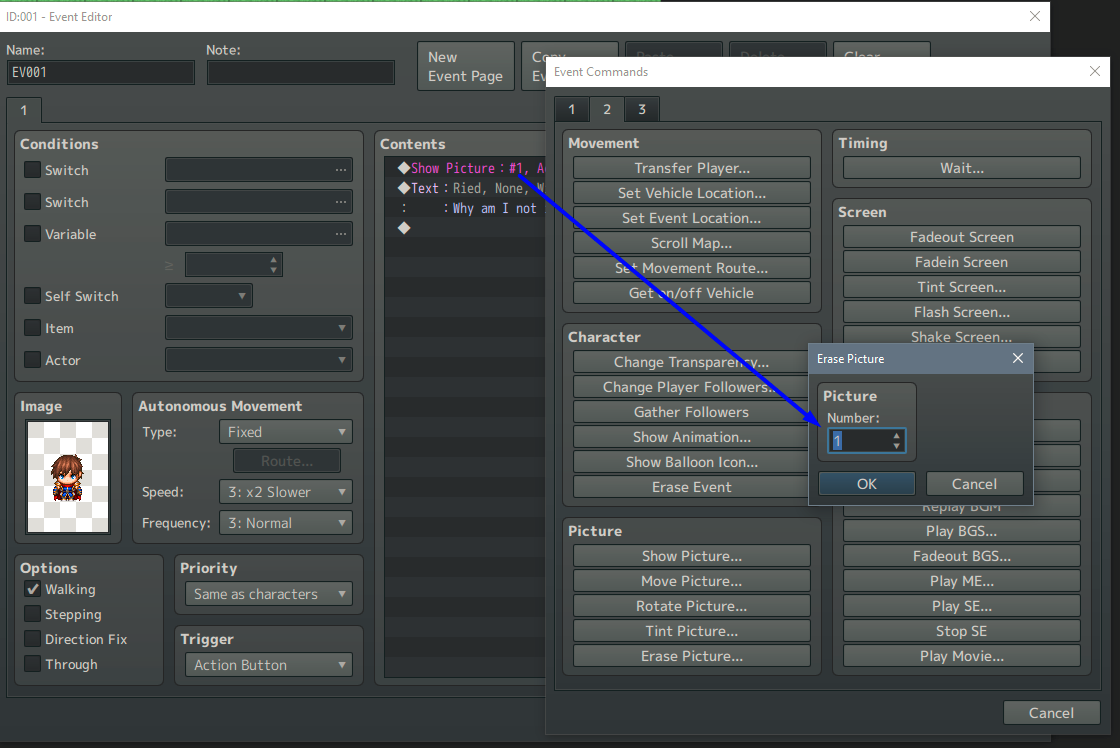The image size is (1120, 748).
Task: Choose the Tint Screen command
Action: [961, 287]
